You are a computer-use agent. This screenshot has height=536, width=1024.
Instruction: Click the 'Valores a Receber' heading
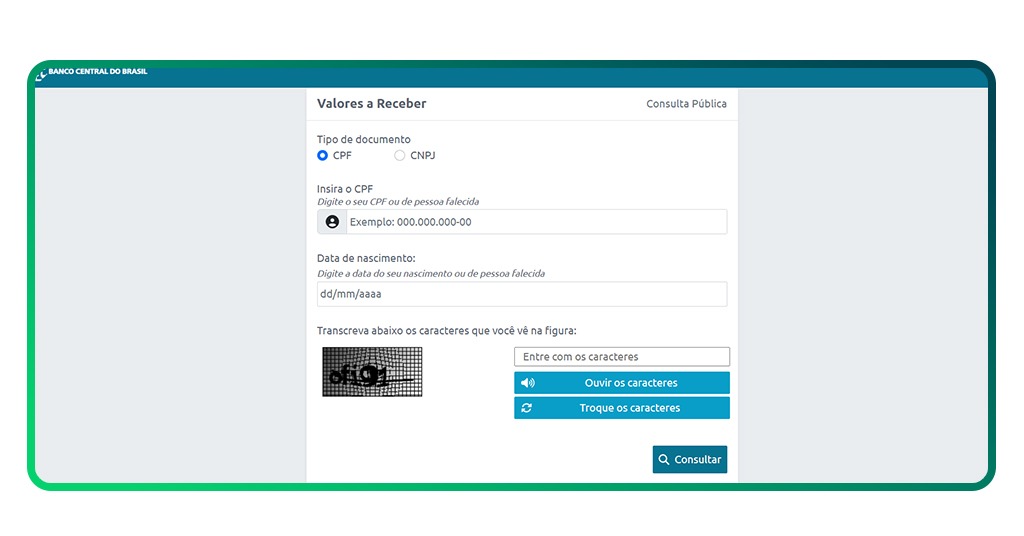[371, 104]
